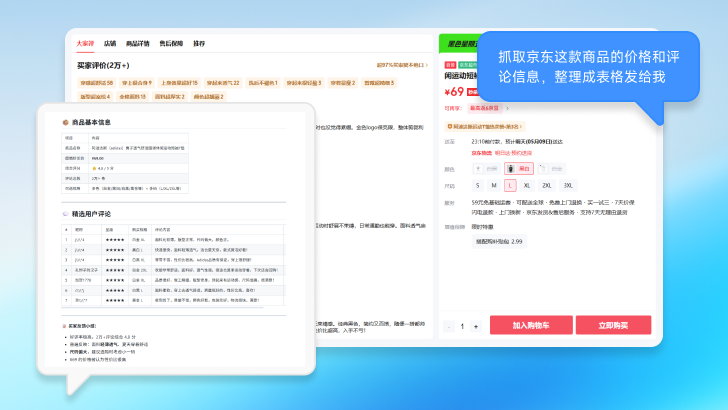Switch to the 店铺 tab

110,43
